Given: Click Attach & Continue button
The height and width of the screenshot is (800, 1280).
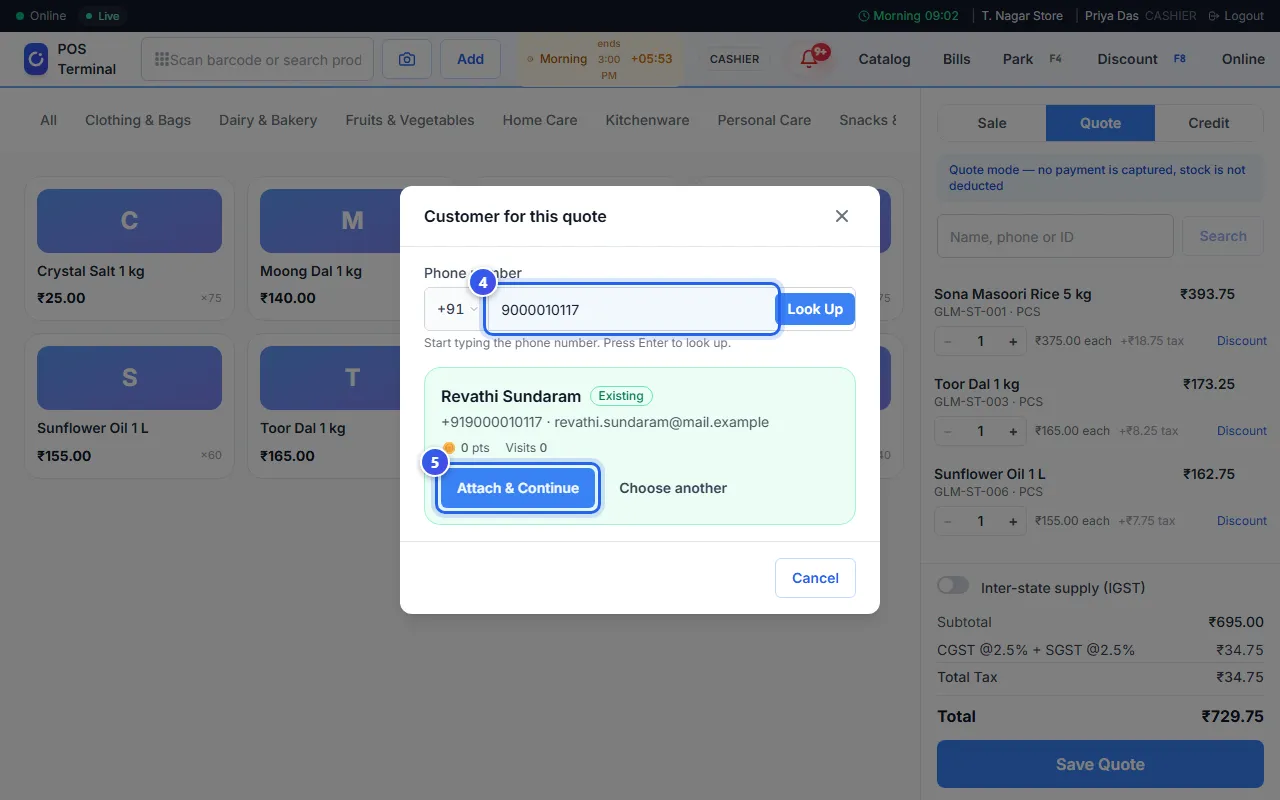Looking at the screenshot, I should pos(518,488).
